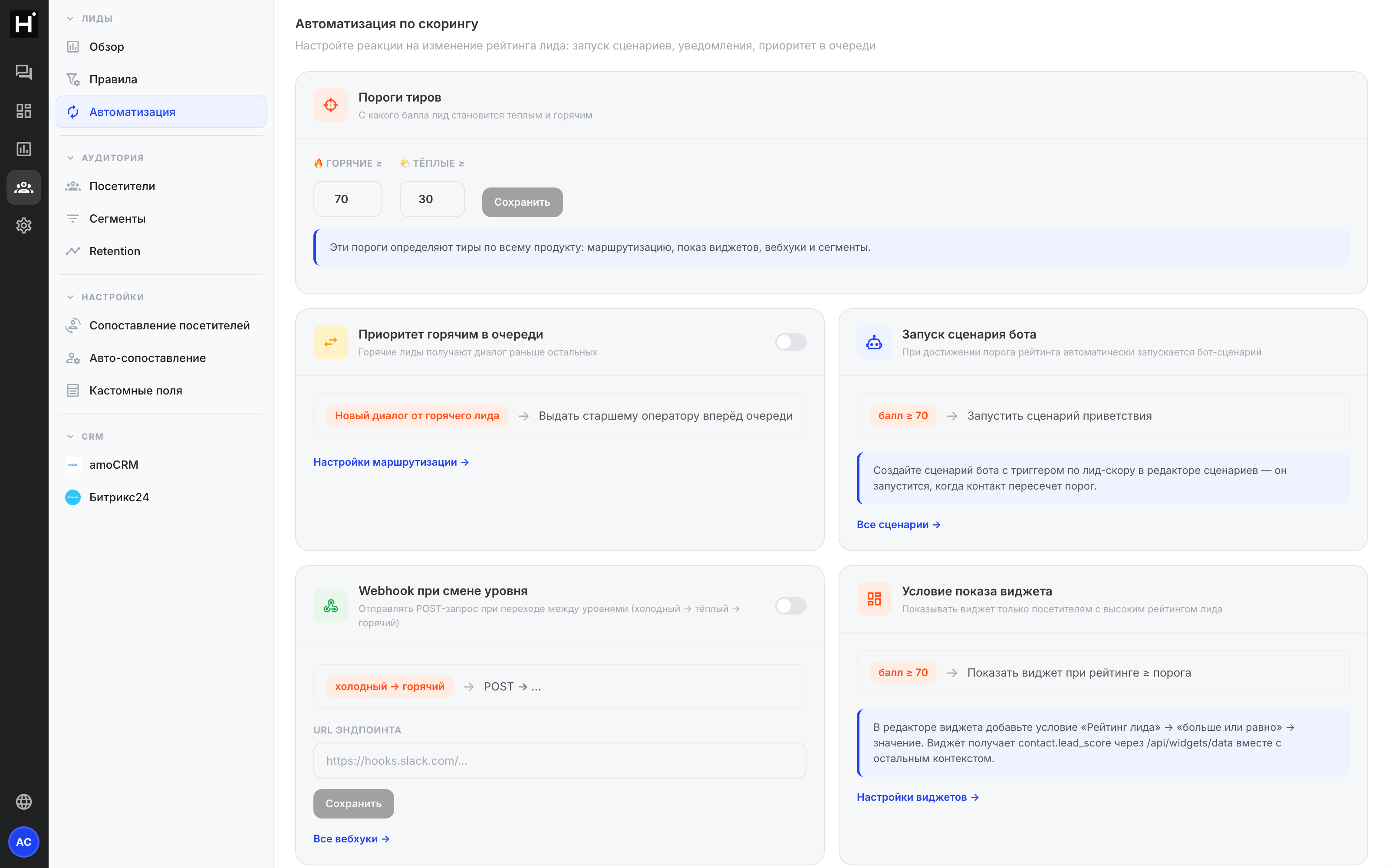
Task: Go to Посетители
Action: point(161,186)
